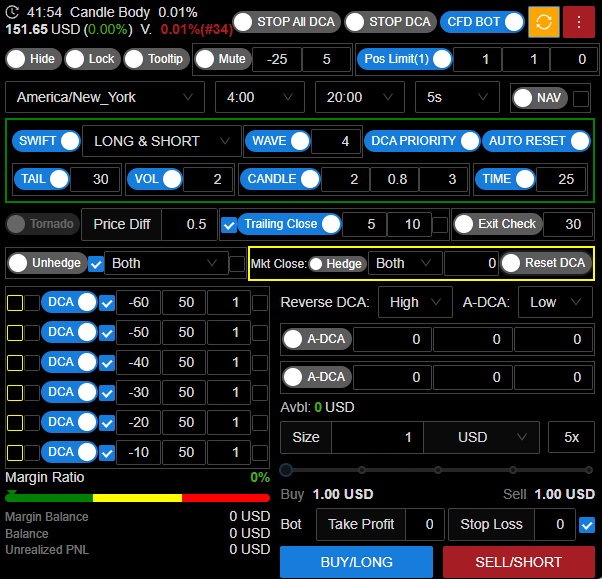The image size is (602, 579).
Task: Click the Price Diff value field
Action: click(196, 224)
